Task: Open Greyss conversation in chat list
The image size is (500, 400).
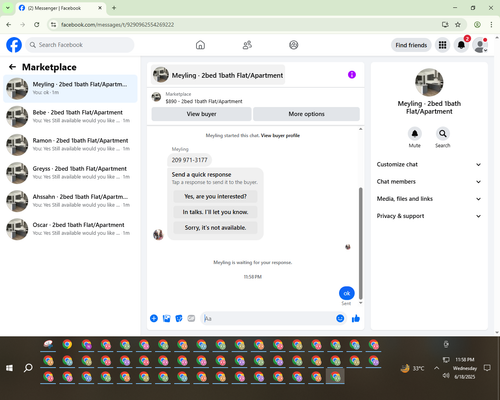Action: pyautogui.click(x=70, y=173)
